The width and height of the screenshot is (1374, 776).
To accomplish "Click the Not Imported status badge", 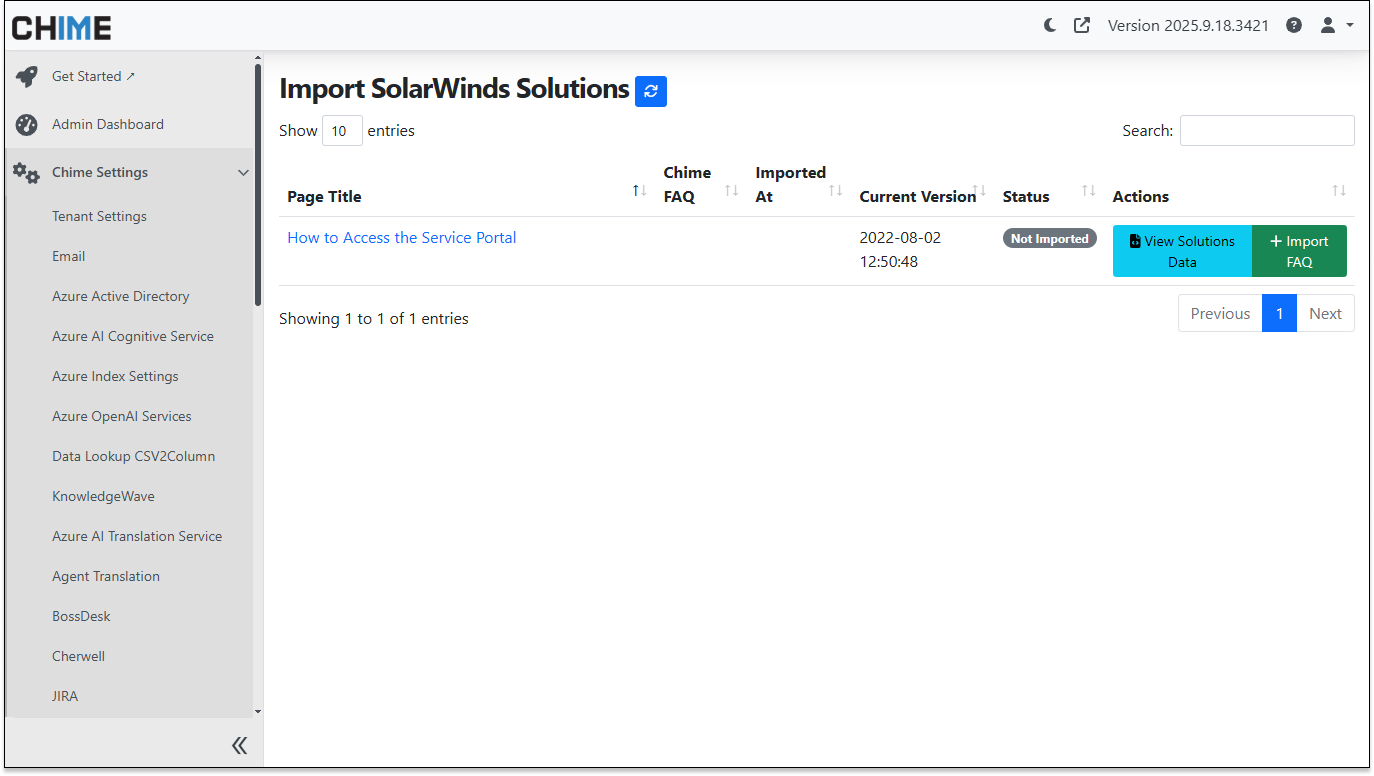I will 1050,239.
